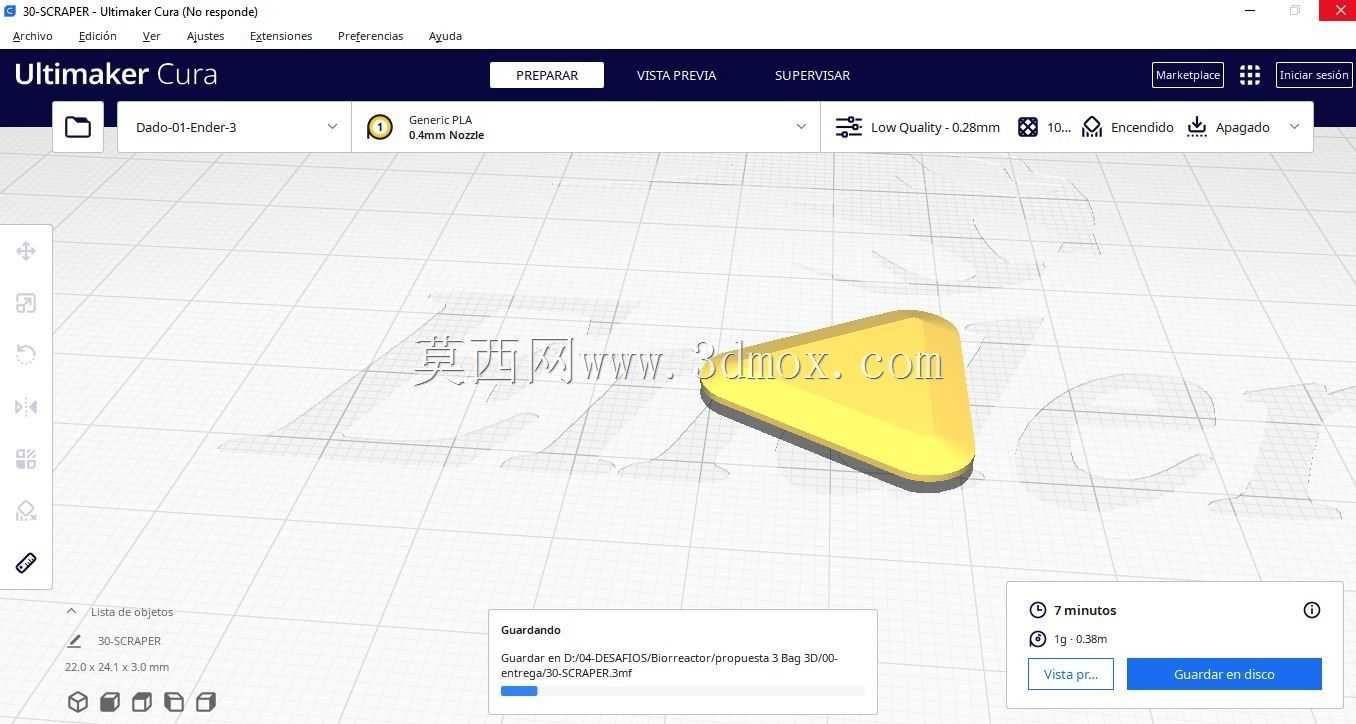The width and height of the screenshot is (1356, 724).
Task: Switch to front view cube
Action: (110, 701)
